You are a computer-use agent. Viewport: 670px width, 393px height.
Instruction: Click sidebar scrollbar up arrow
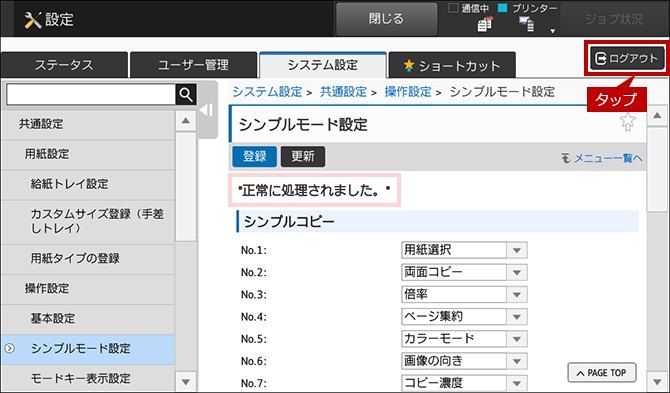click(185, 121)
